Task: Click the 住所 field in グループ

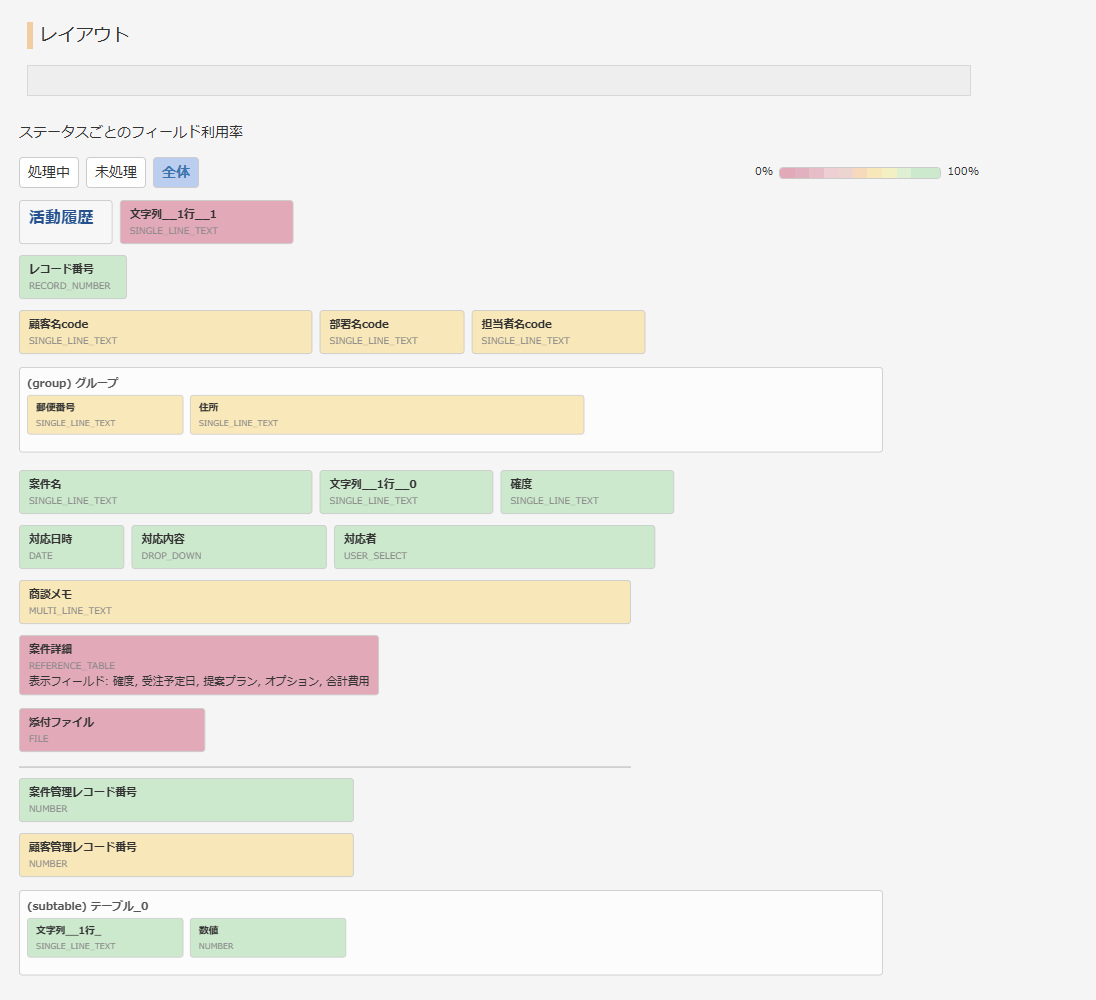Action: [387, 414]
